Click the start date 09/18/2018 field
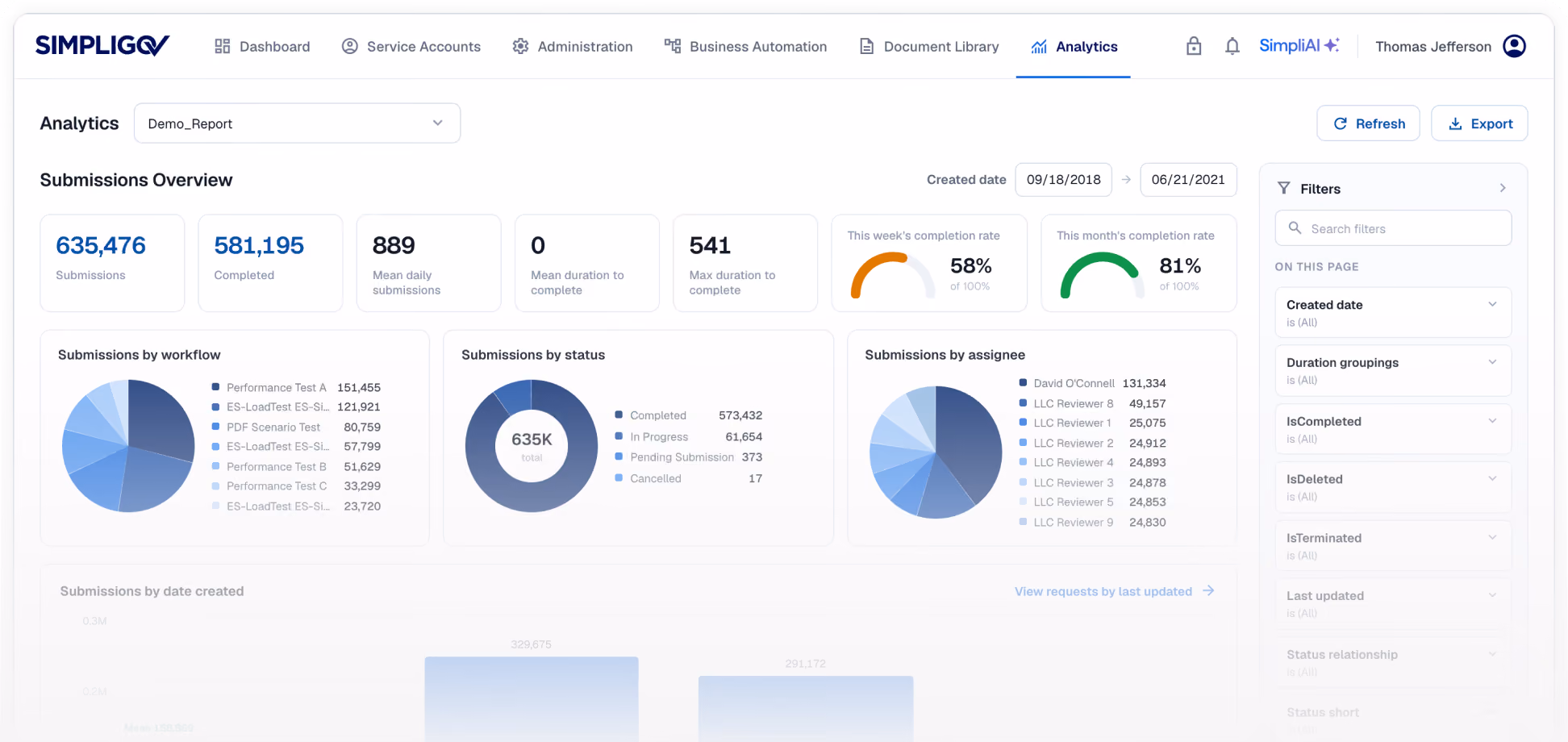1568x742 pixels. (x=1063, y=179)
